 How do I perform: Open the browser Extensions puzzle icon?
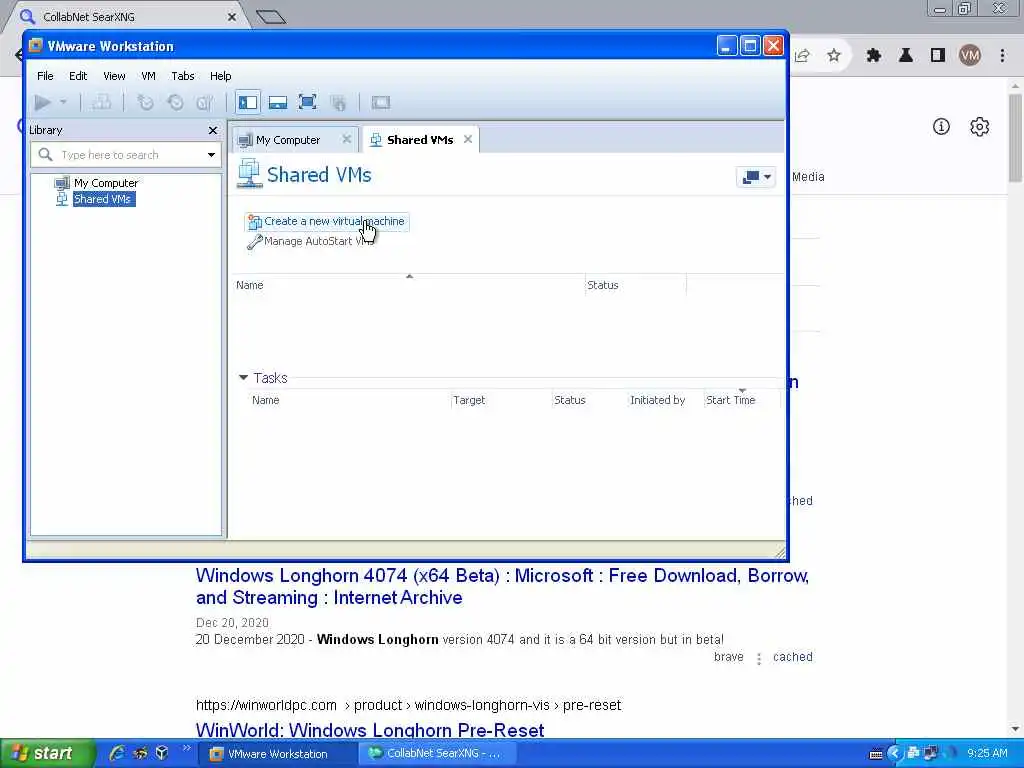(874, 56)
